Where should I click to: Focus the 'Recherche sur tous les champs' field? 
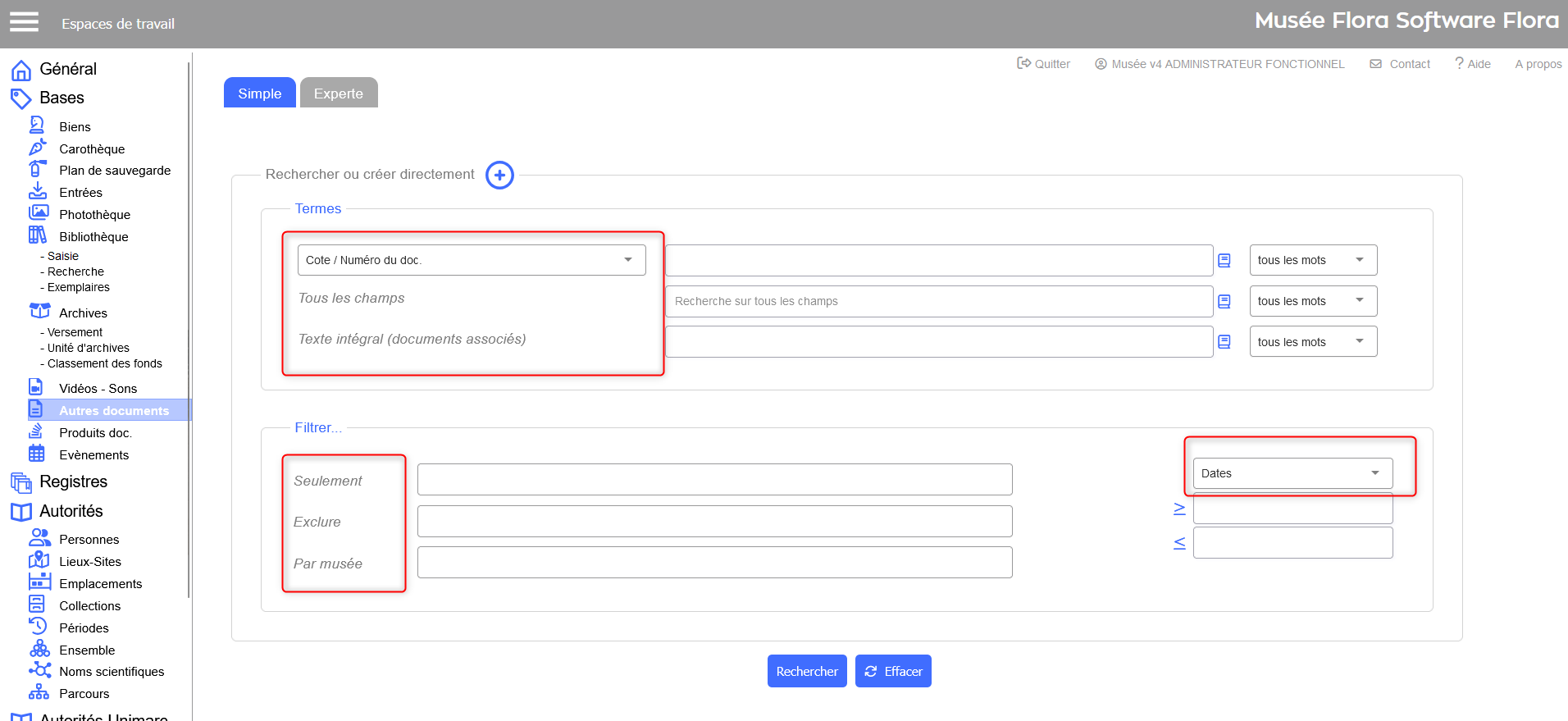pos(938,301)
